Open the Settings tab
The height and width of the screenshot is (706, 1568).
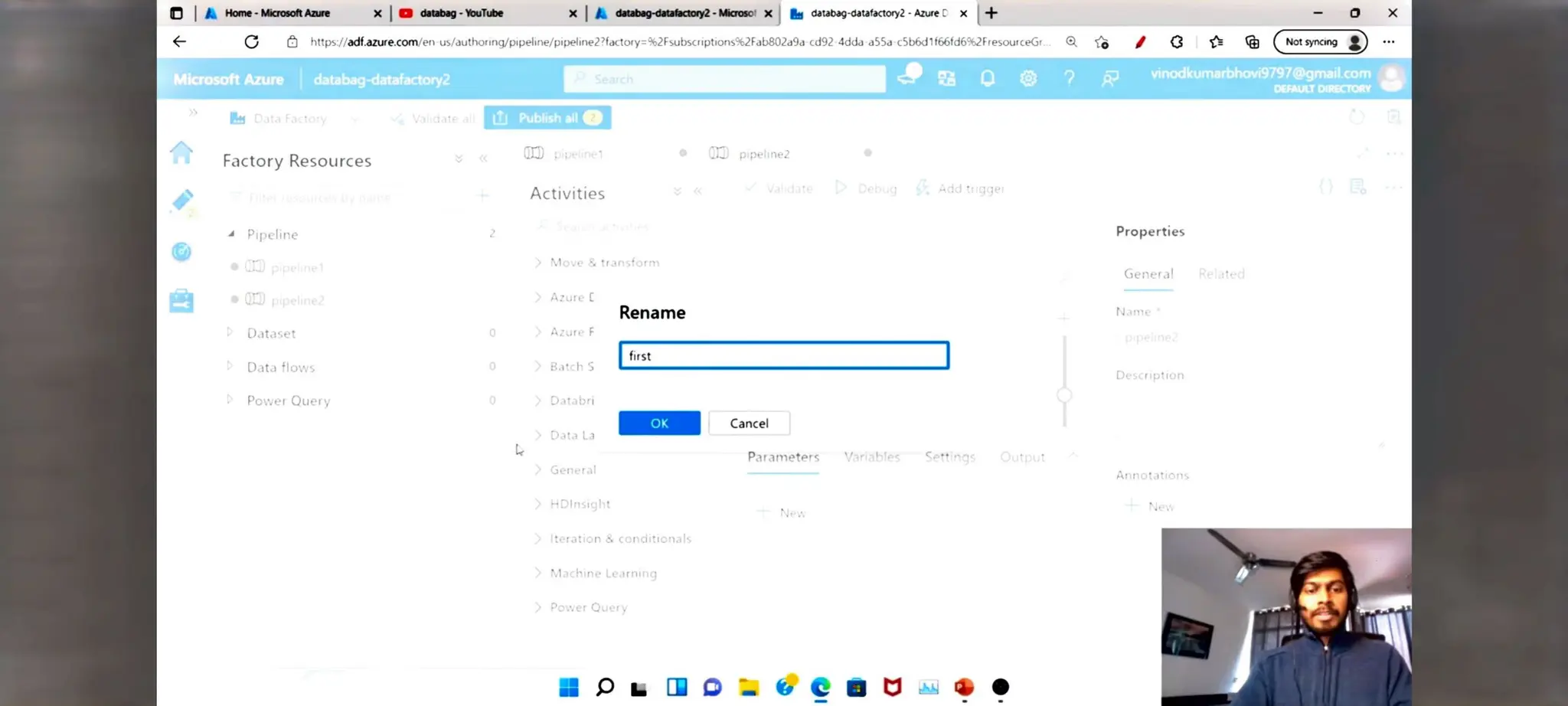coord(950,457)
